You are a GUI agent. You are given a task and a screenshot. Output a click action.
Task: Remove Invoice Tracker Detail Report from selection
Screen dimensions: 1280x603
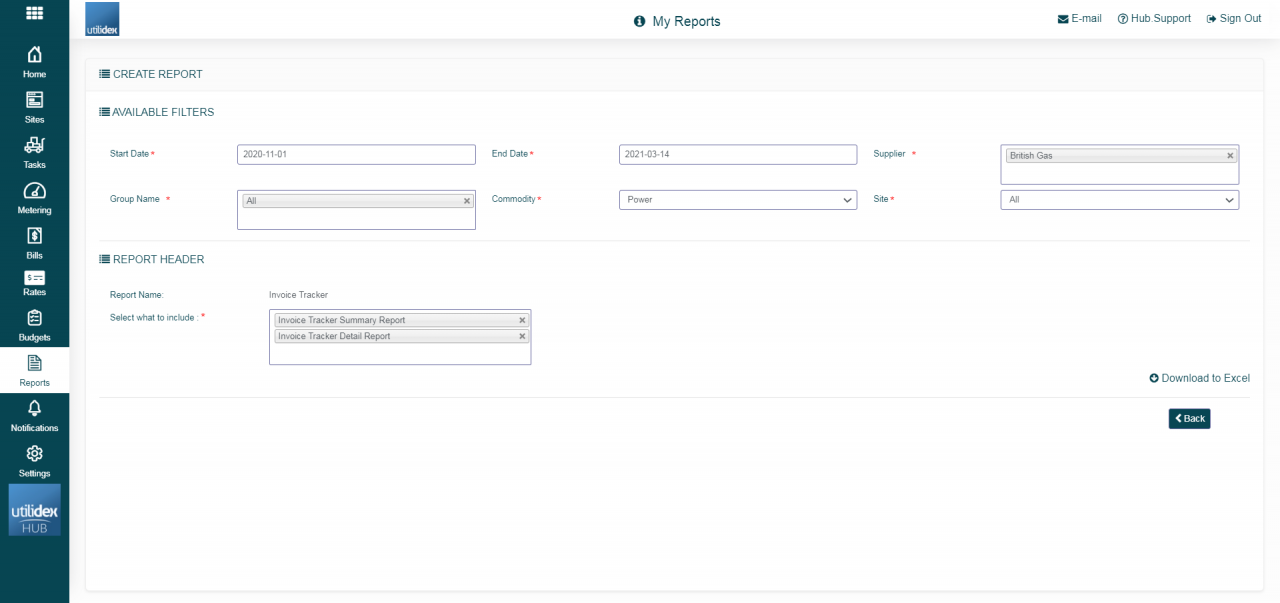tap(521, 336)
